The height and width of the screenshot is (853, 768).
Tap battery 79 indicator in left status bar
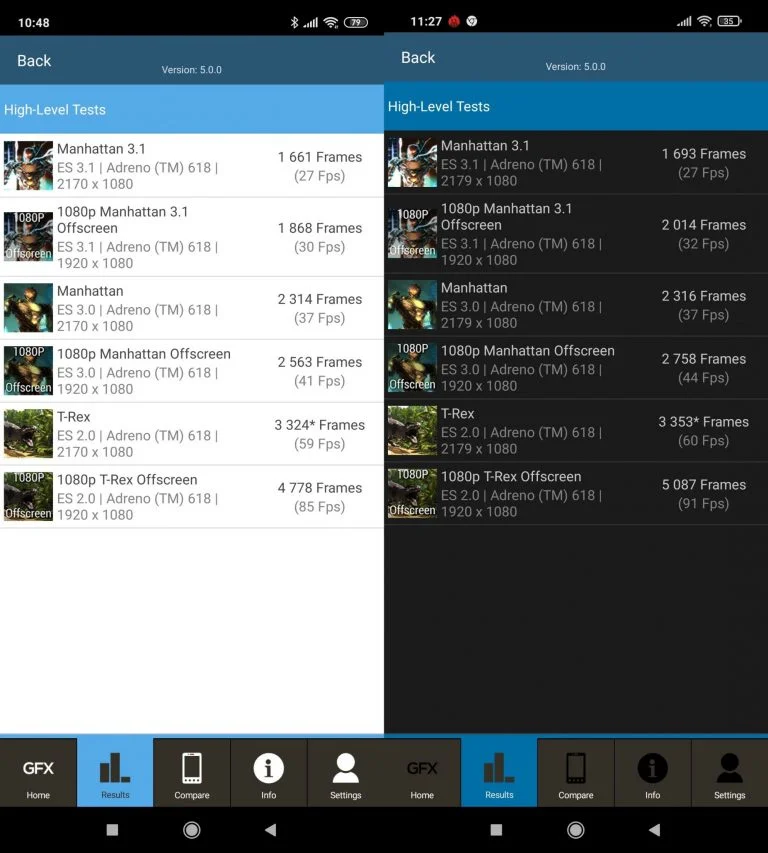click(356, 22)
